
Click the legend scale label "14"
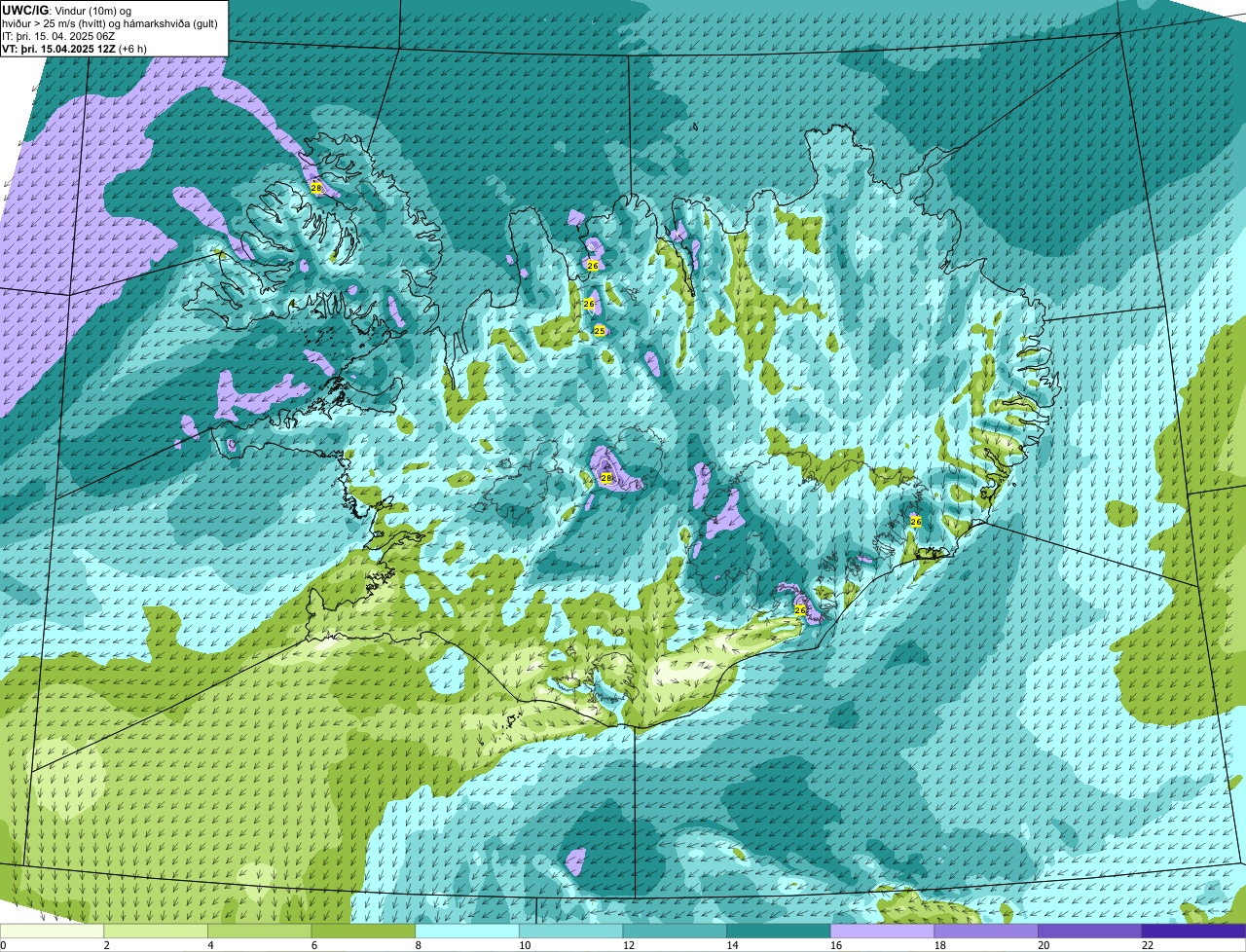pos(732,945)
